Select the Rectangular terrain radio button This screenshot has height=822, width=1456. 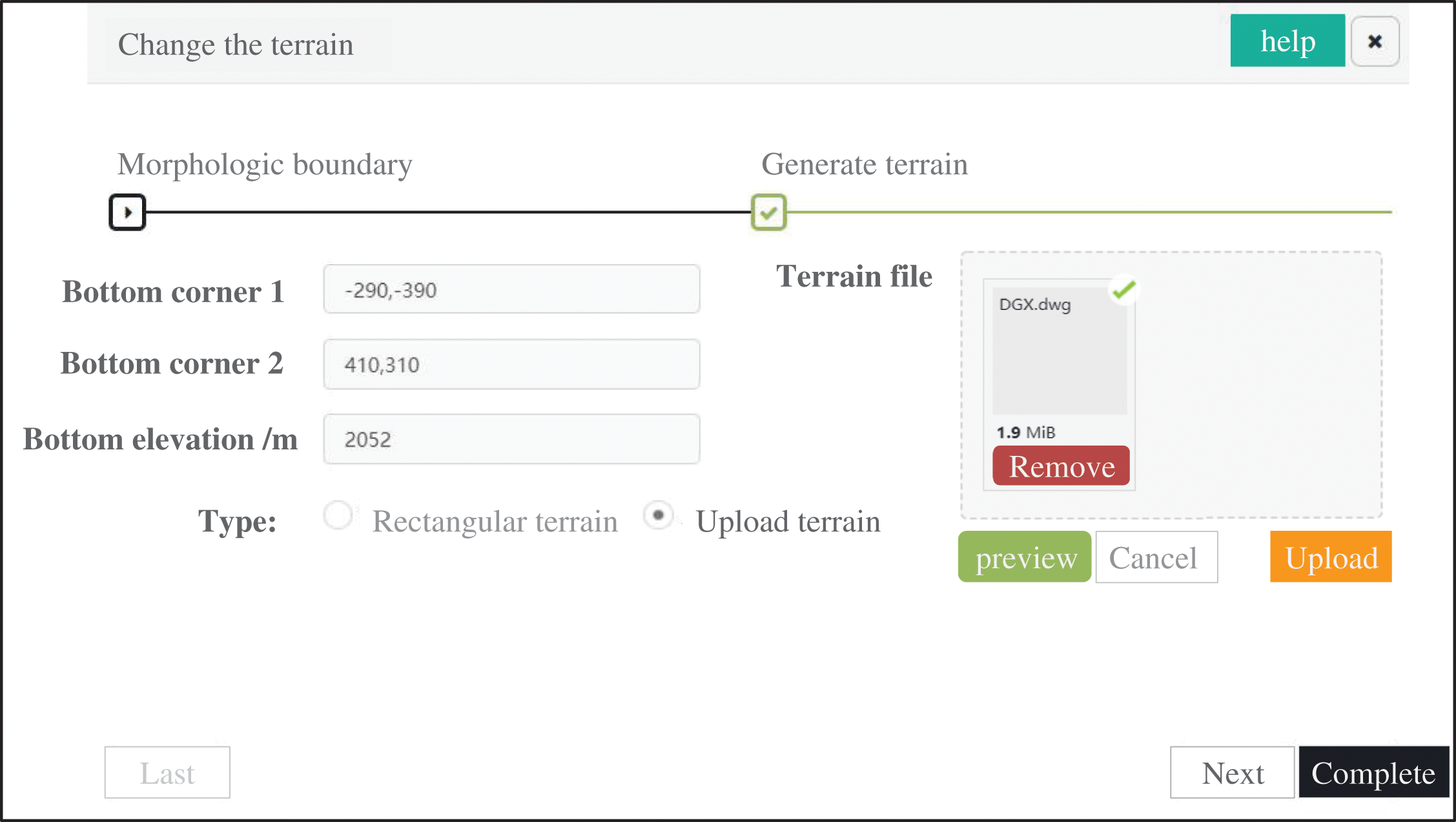pos(338,515)
